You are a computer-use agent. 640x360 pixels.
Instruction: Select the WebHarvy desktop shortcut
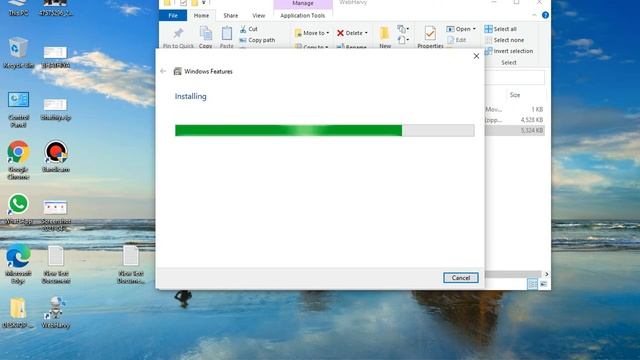[56, 313]
